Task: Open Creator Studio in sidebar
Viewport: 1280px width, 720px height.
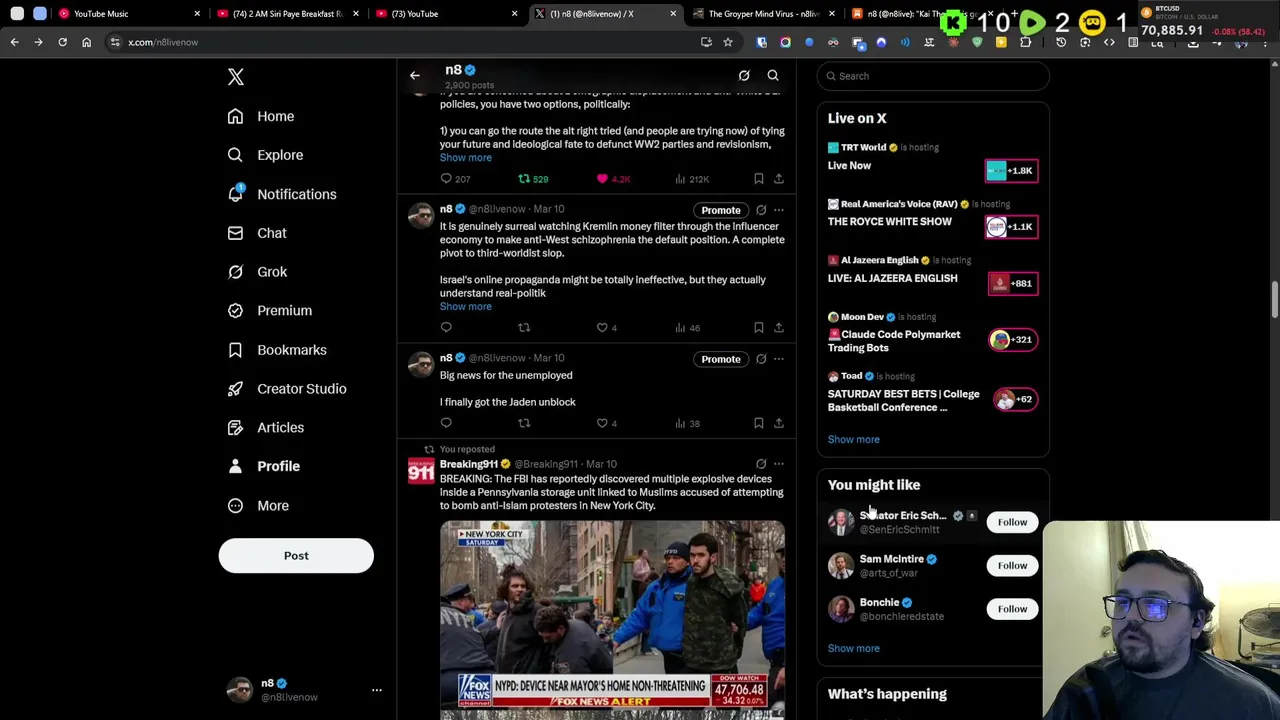Action: click(x=287, y=389)
